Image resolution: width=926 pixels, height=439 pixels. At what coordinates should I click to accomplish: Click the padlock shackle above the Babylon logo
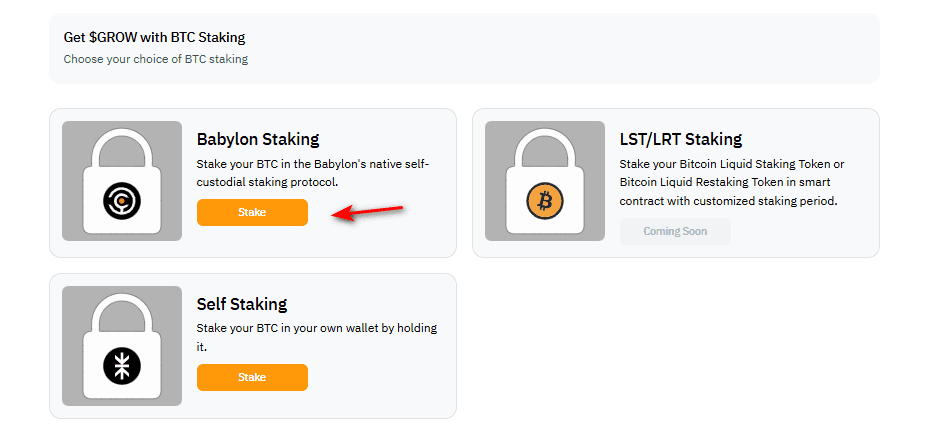coord(122,148)
